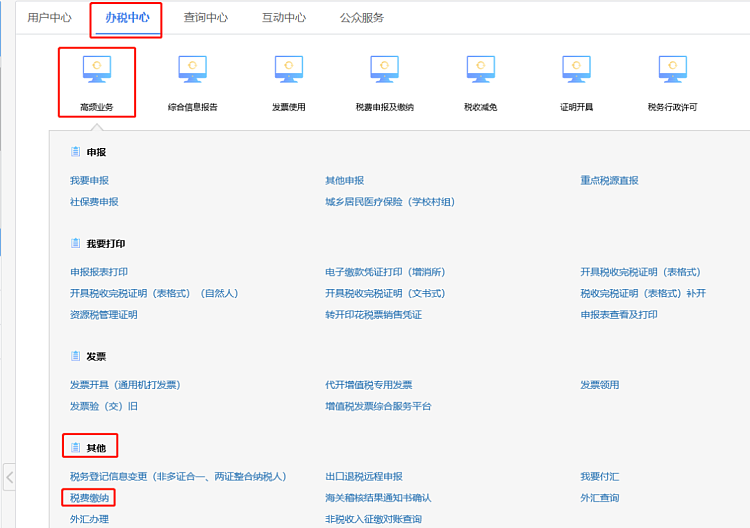Screen dimensions: 750x528
Task: Click the document icon beside 申报 heading
Action: (76, 152)
